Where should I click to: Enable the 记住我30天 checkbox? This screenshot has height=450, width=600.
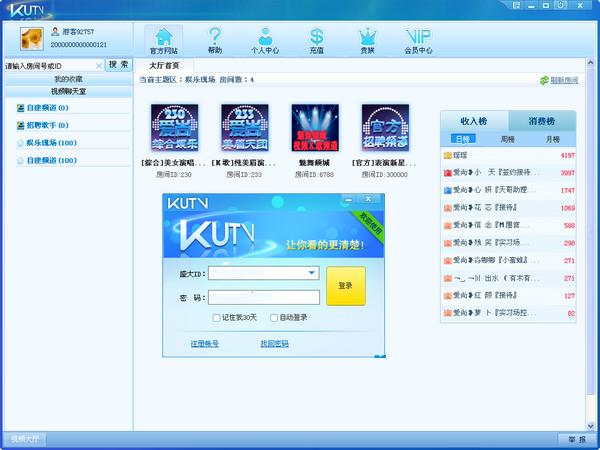click(x=216, y=318)
